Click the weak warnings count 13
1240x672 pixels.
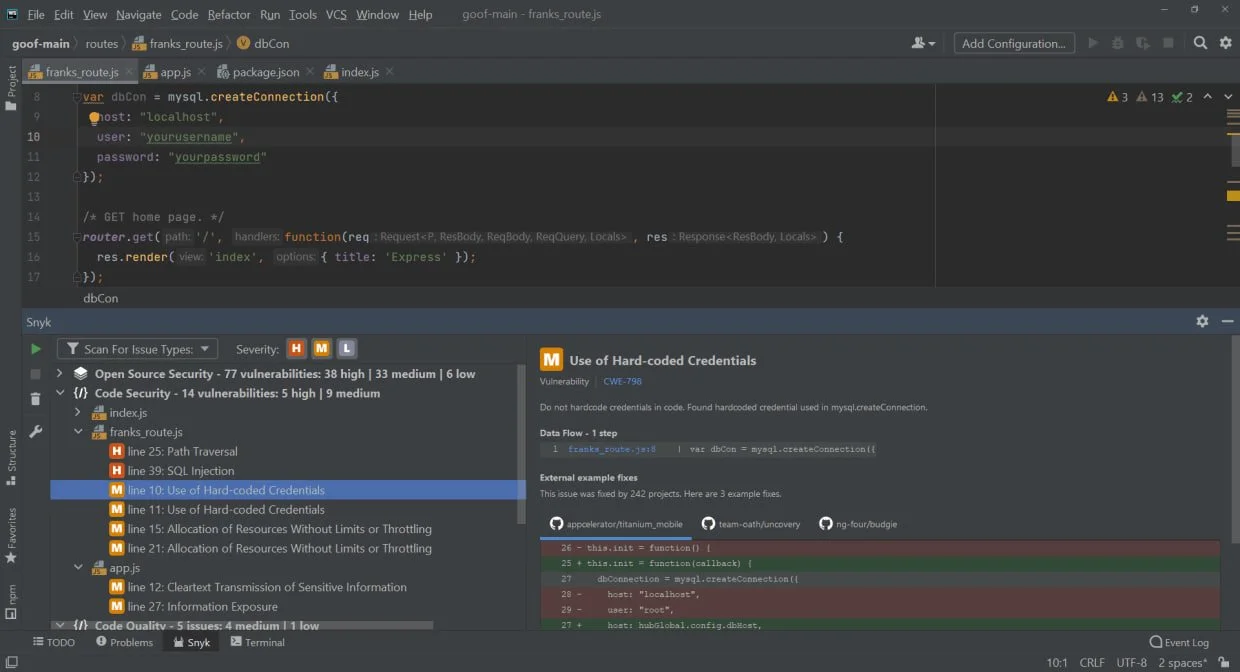pos(1150,97)
